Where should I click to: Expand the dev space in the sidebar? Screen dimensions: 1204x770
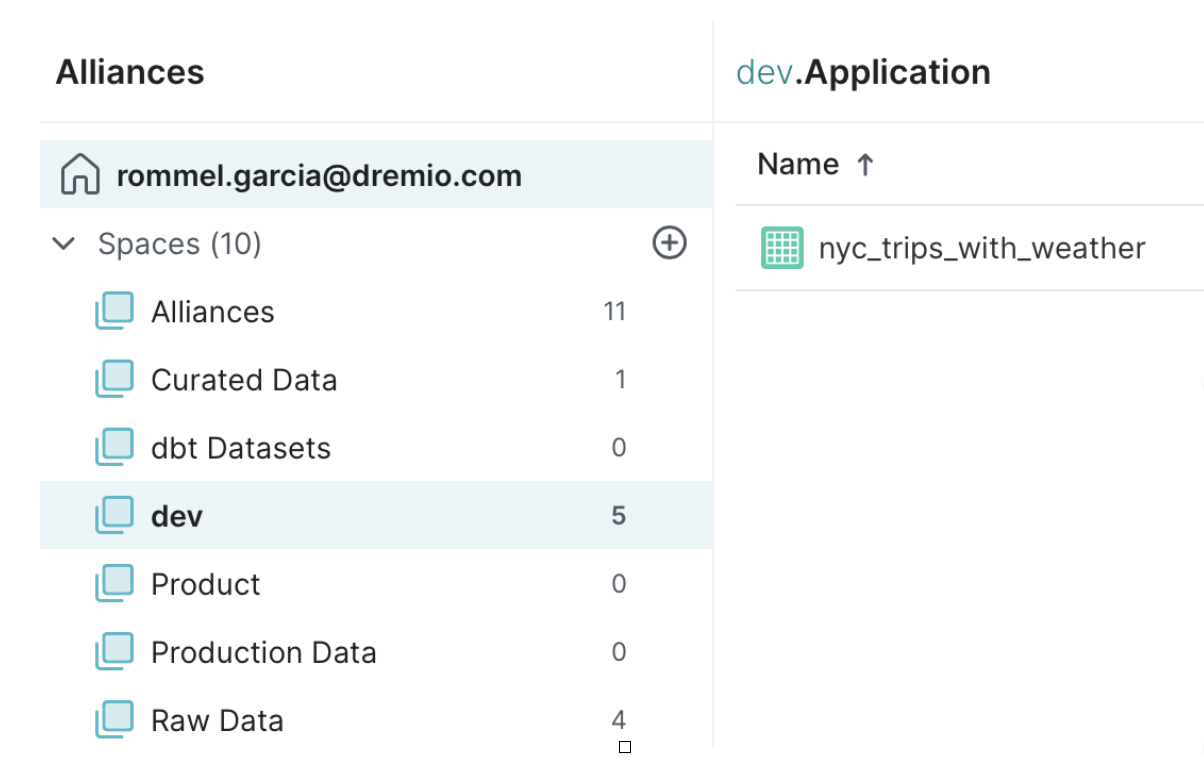point(176,514)
